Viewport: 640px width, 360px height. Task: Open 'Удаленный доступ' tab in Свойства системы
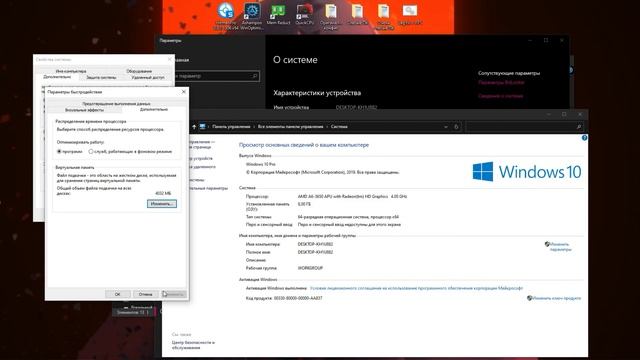pos(148,77)
